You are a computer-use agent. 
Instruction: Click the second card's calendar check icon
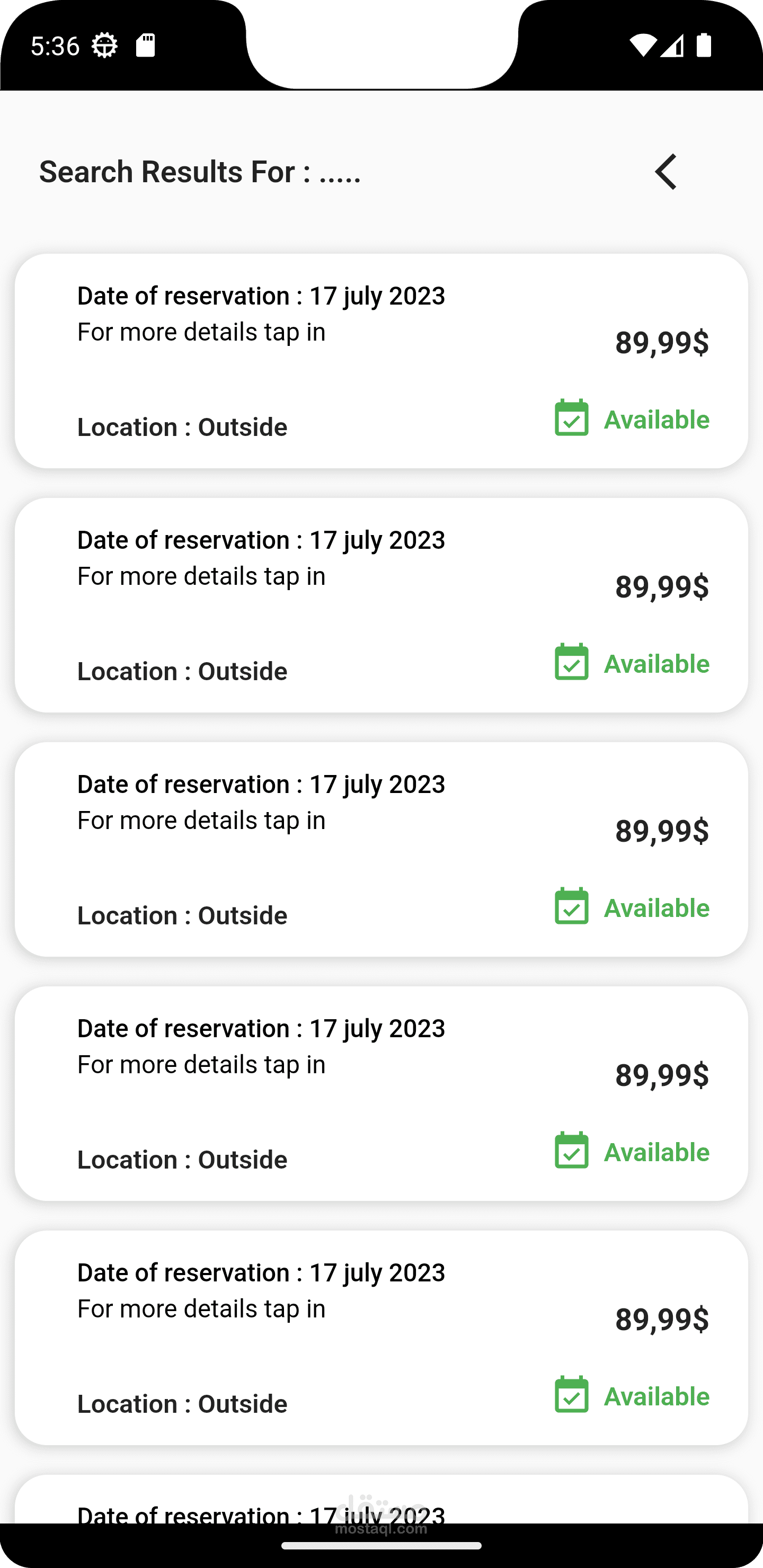(571, 662)
